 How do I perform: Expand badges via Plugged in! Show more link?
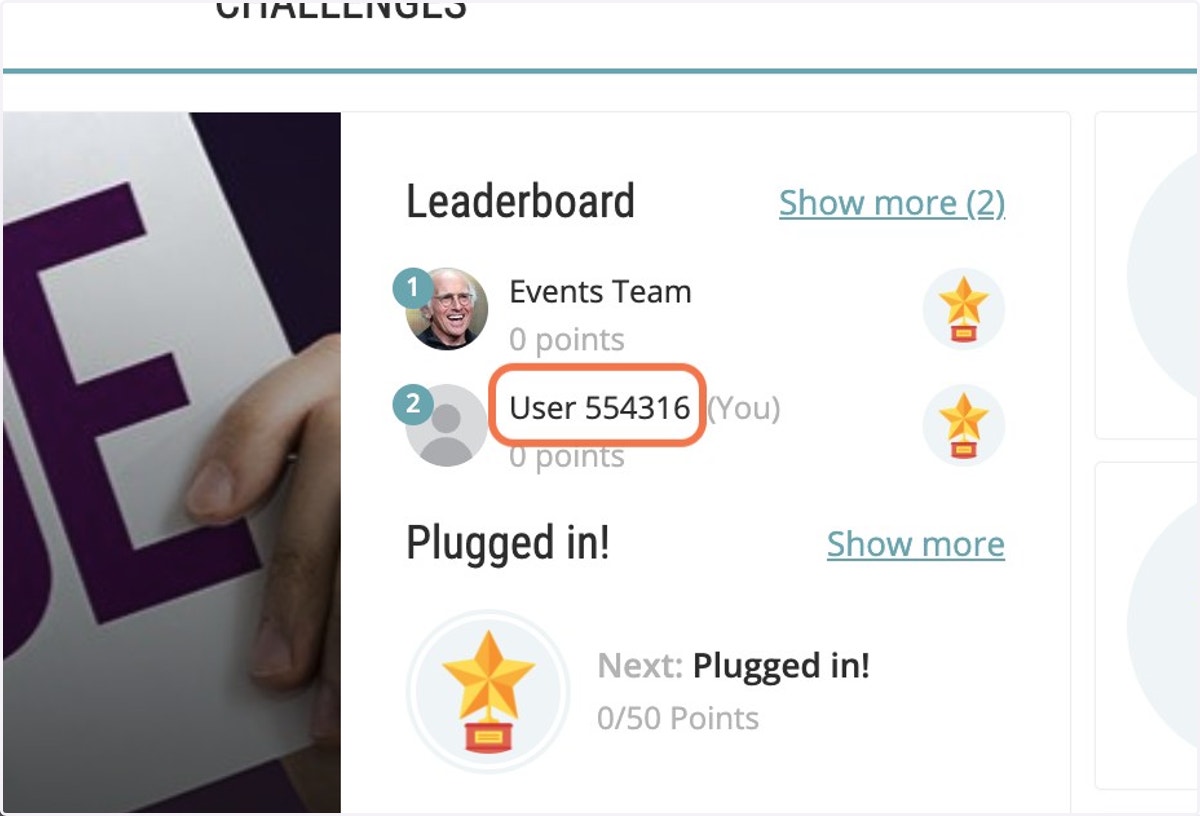[x=916, y=544]
